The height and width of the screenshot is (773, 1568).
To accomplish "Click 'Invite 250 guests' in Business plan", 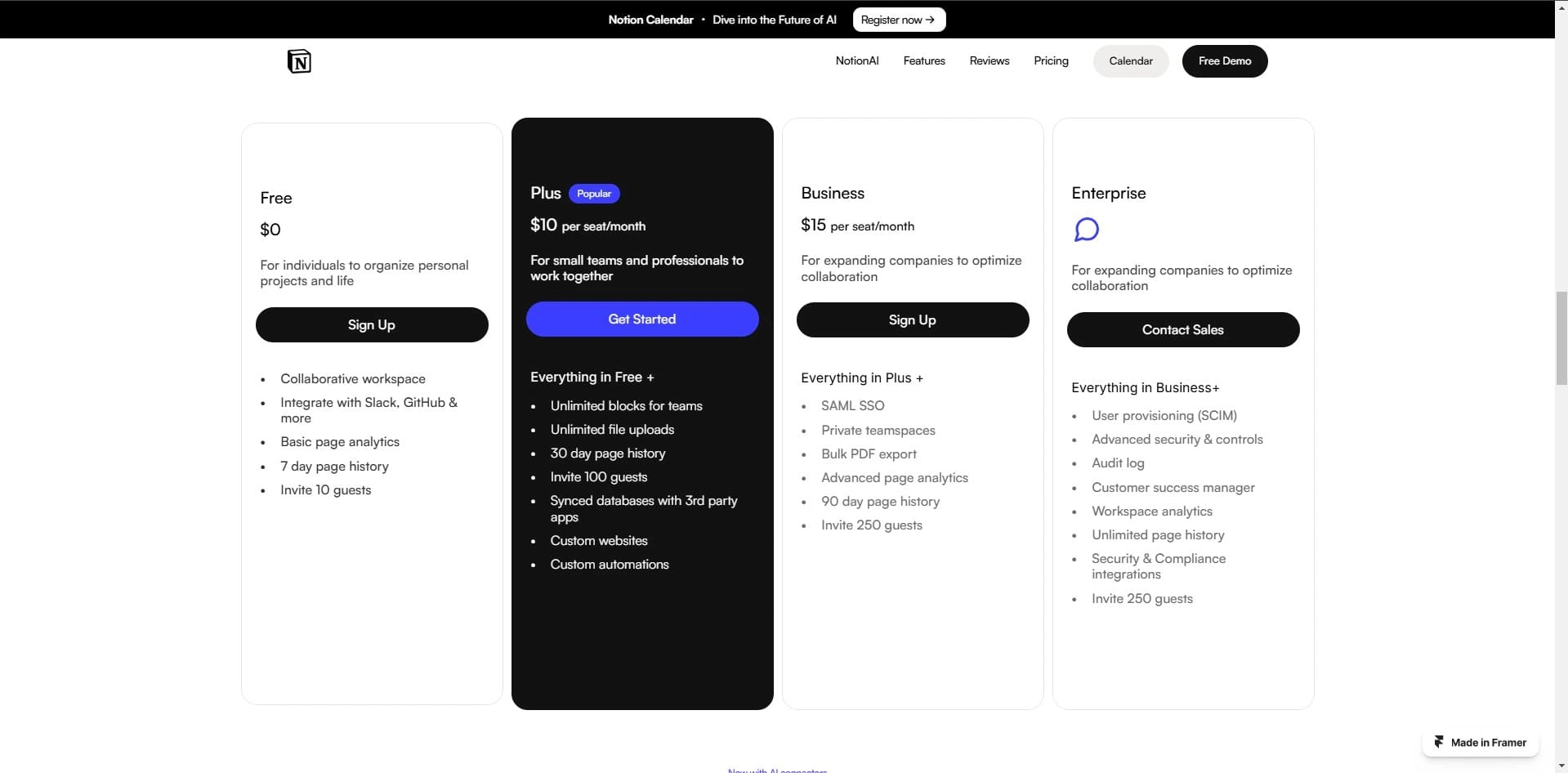I will pyautogui.click(x=872, y=525).
